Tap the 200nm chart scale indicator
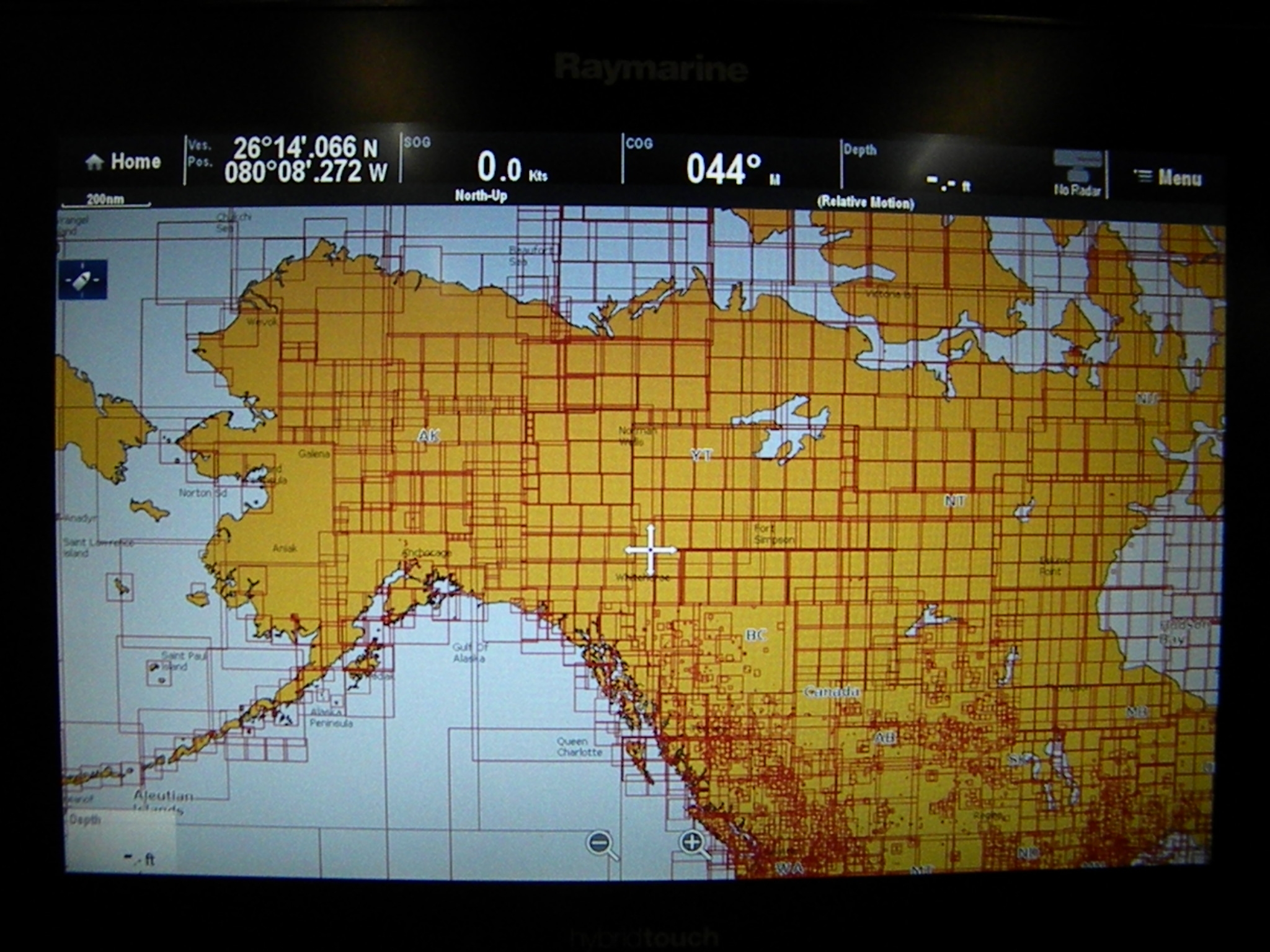This screenshot has height=952, width=1270. point(105,200)
